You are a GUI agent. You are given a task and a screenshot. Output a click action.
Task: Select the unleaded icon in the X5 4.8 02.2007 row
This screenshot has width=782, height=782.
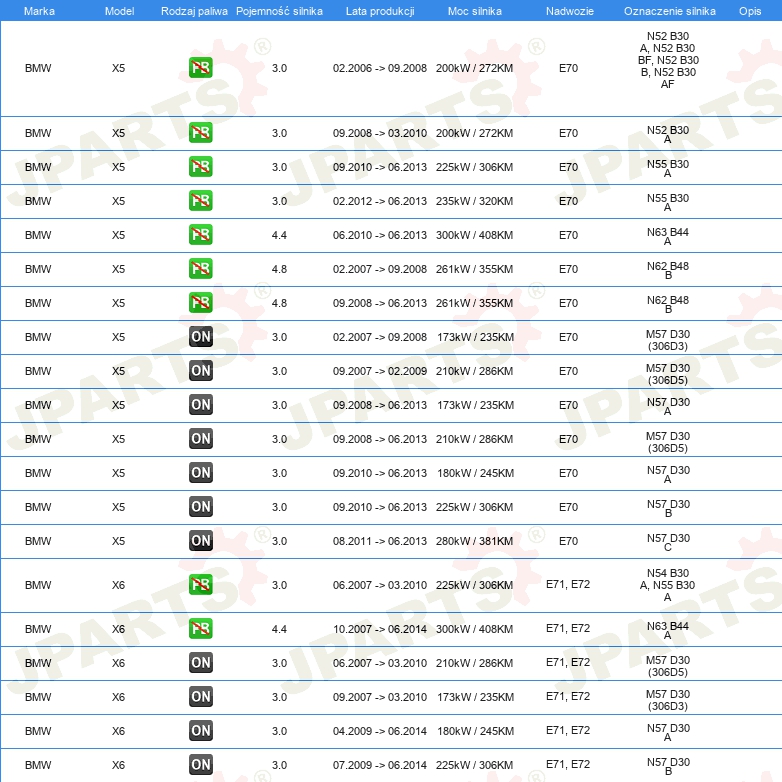tap(200, 268)
